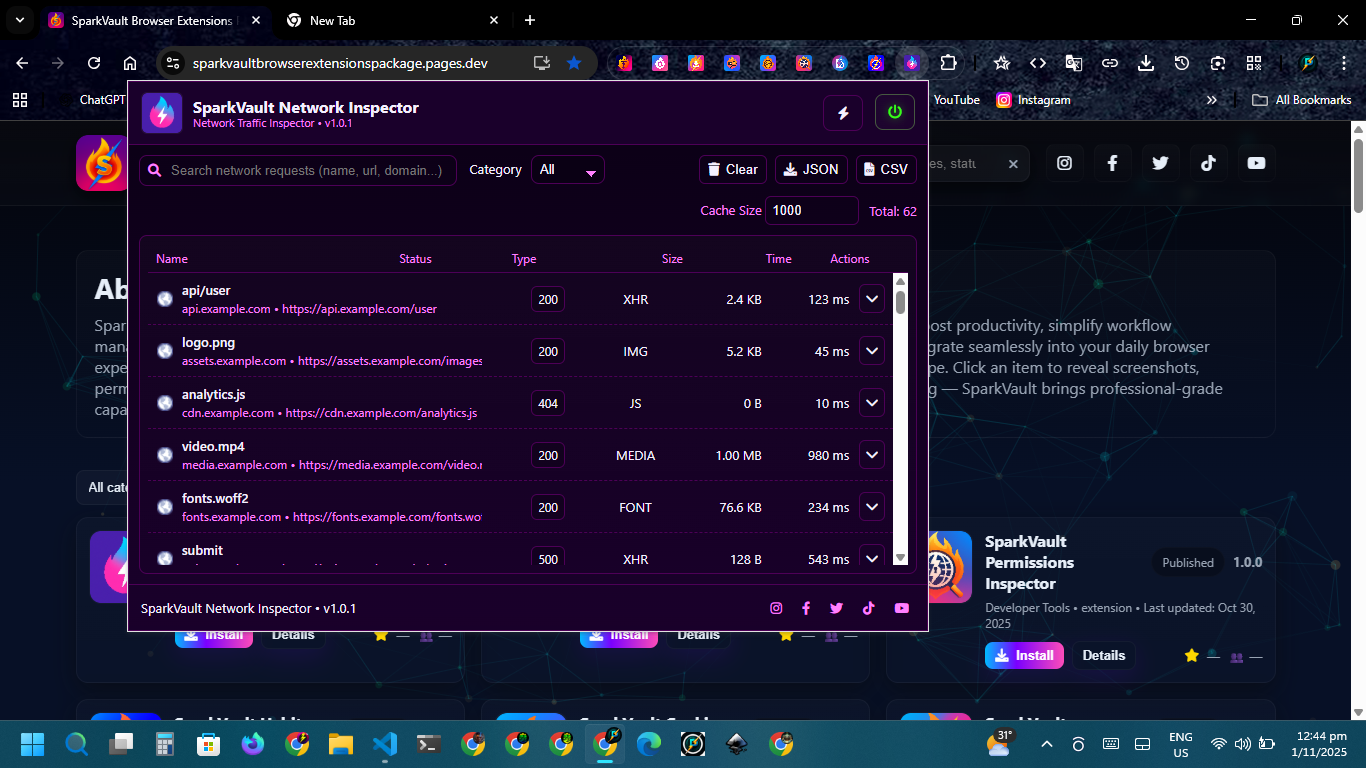Download requests with the CSV button
This screenshot has height=768, width=1366.
click(x=885, y=170)
